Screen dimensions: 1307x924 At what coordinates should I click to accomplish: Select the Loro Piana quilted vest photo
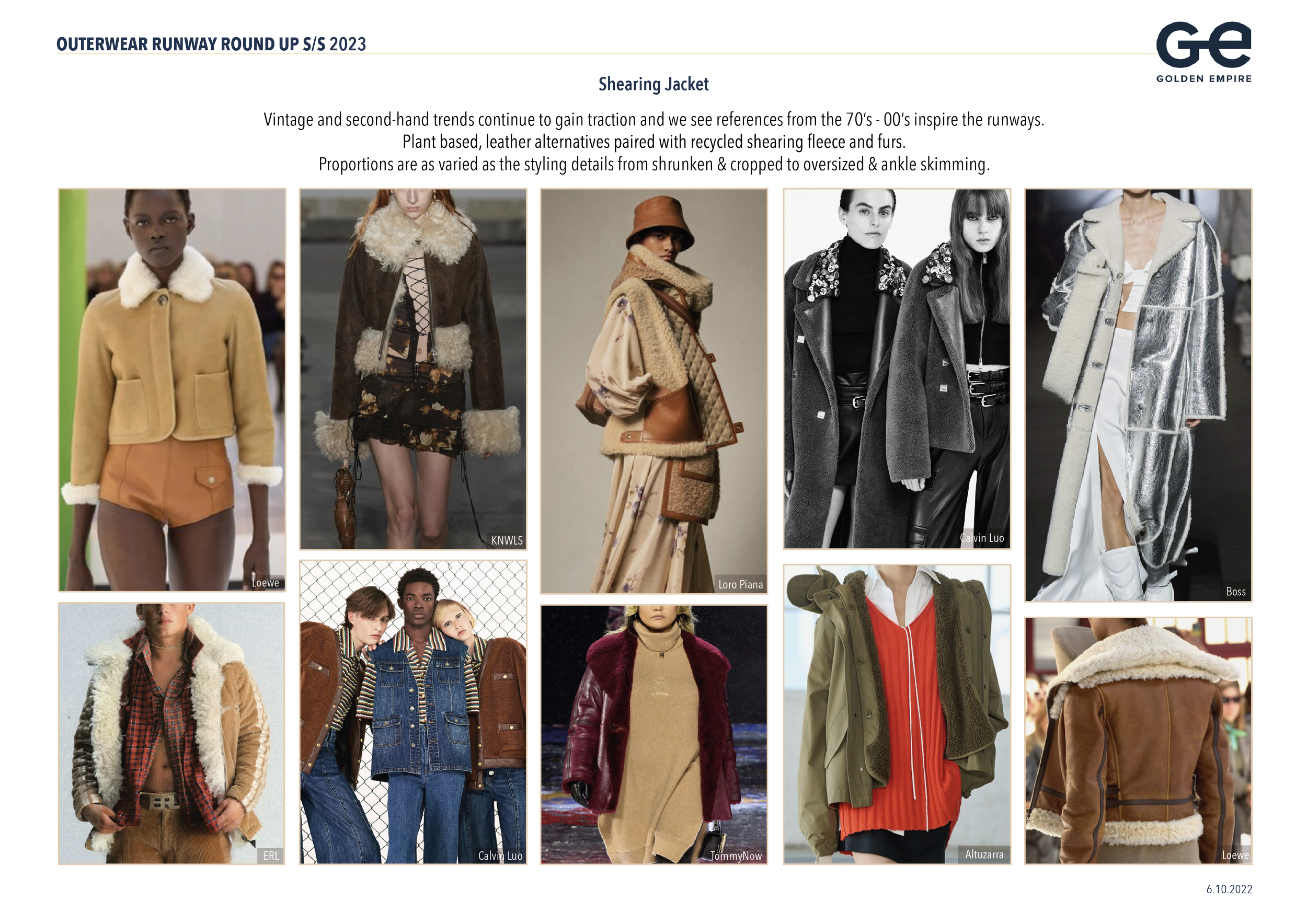click(653, 391)
